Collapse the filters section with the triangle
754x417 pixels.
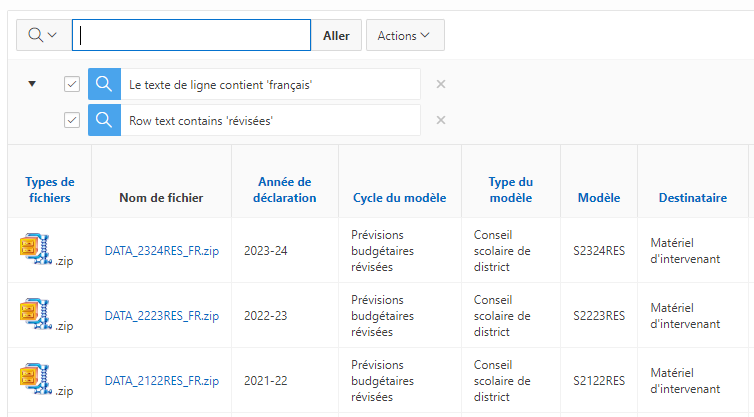(x=32, y=85)
